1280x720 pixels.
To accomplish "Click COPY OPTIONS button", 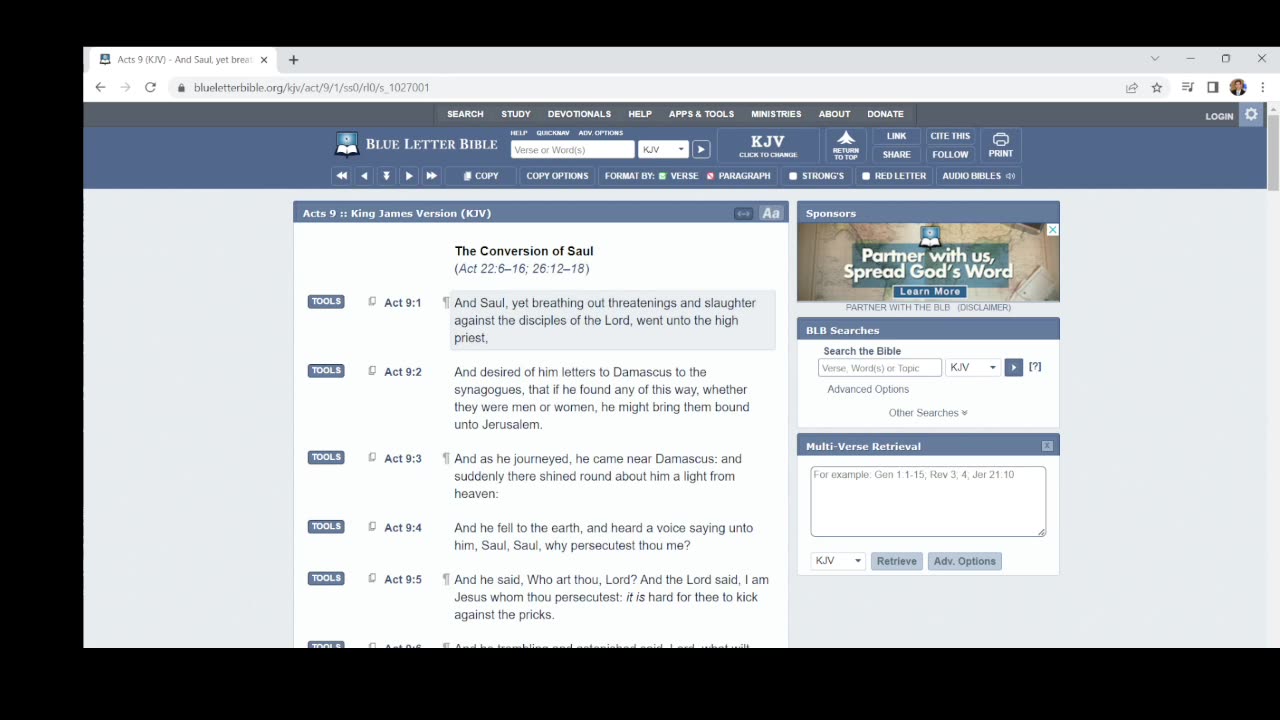I will click(x=557, y=176).
